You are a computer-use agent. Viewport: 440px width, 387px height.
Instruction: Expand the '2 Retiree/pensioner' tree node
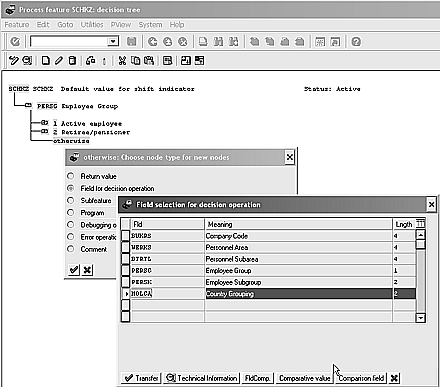[x=45, y=132]
